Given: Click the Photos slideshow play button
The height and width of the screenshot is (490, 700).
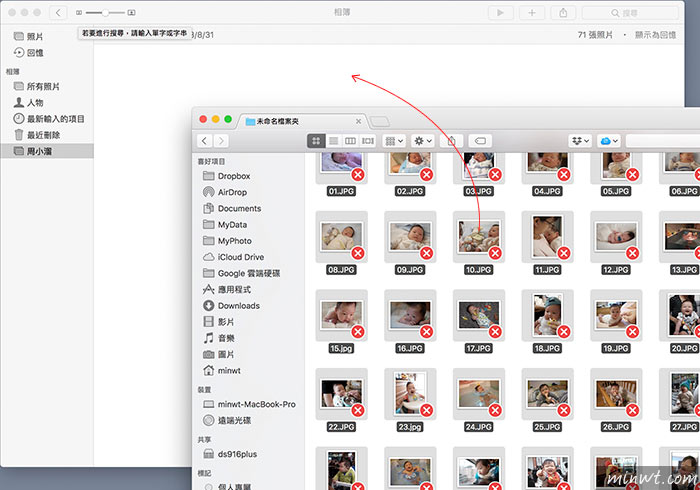Looking at the screenshot, I should point(500,12).
